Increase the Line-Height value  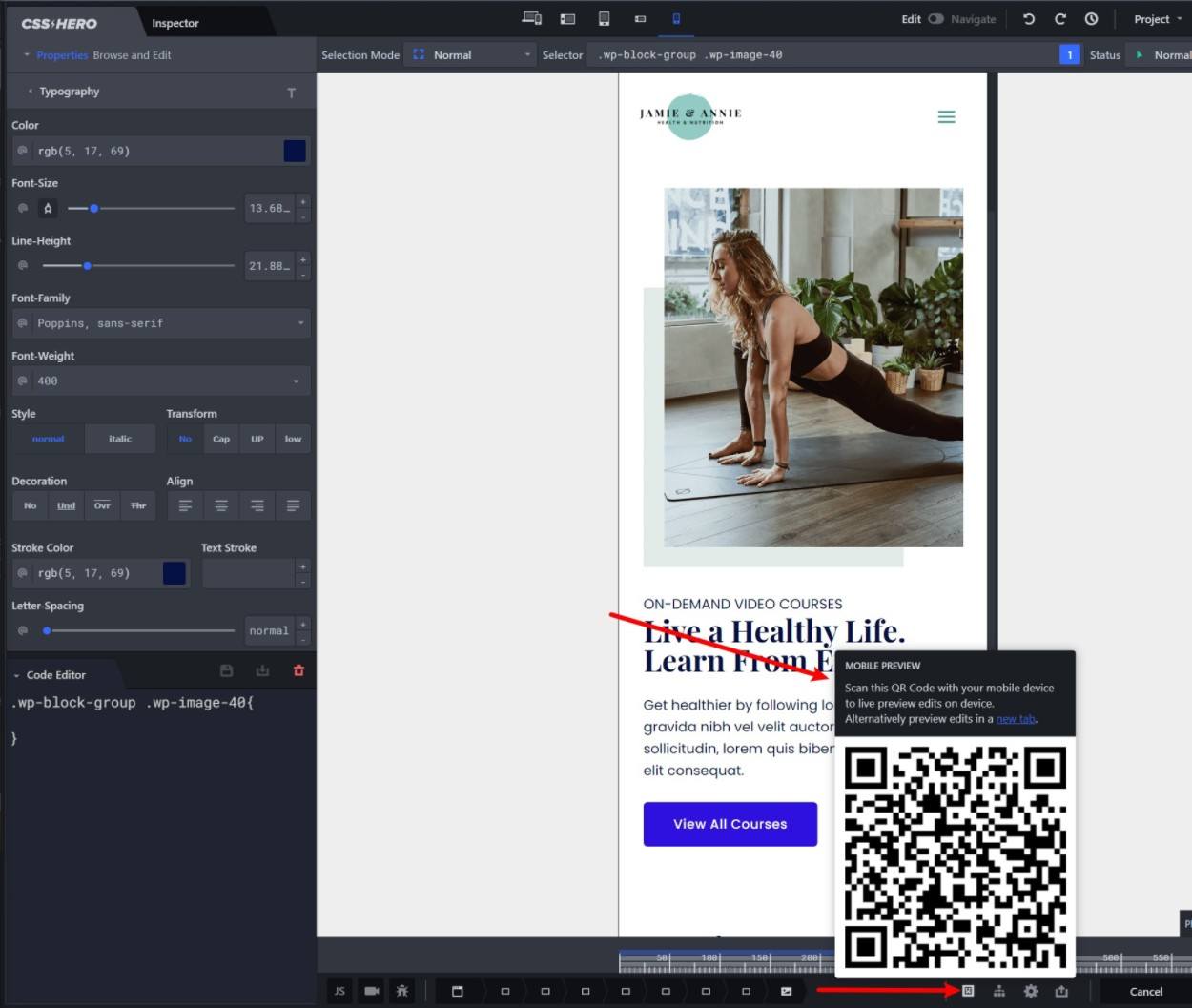point(303,259)
